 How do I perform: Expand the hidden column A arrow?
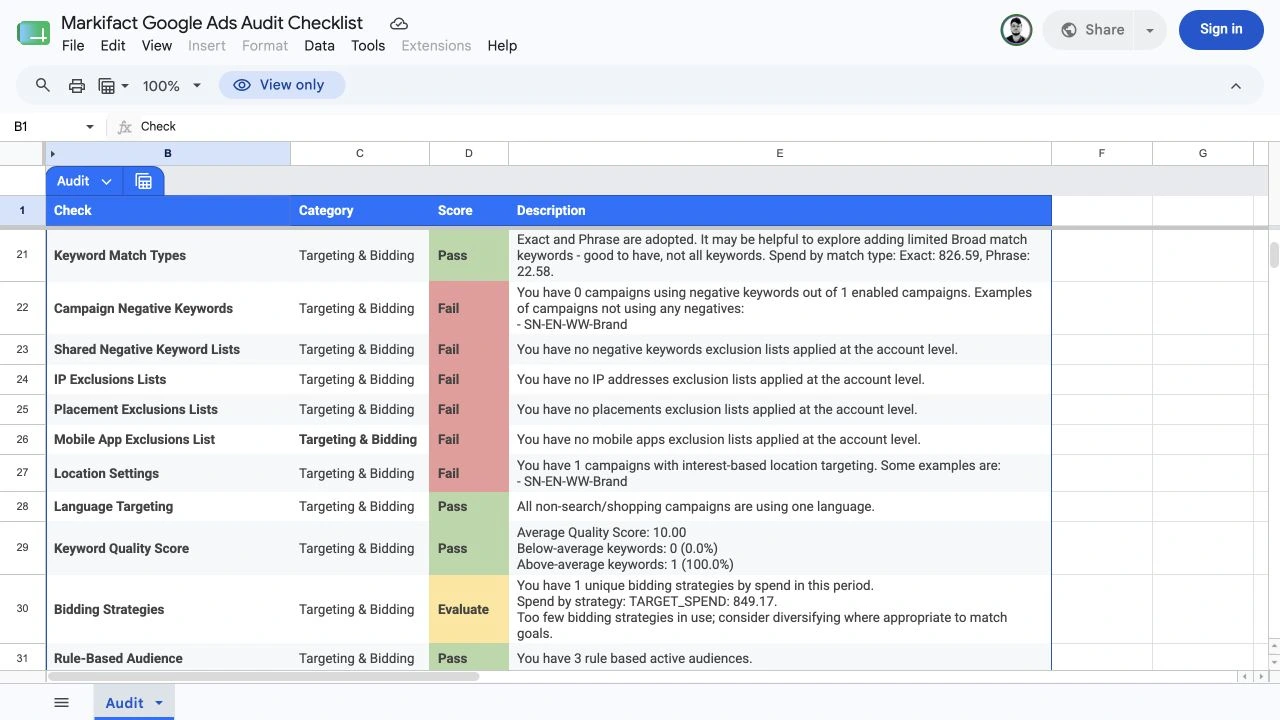tap(52, 154)
